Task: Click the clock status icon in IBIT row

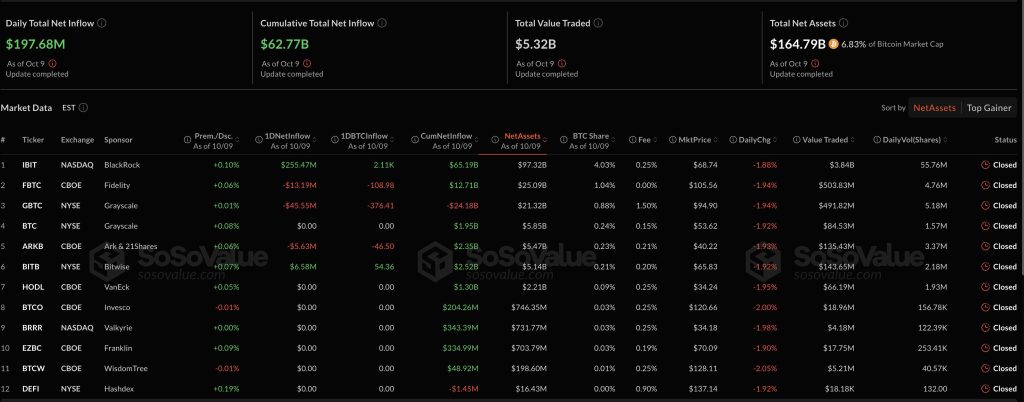Action: (x=985, y=164)
